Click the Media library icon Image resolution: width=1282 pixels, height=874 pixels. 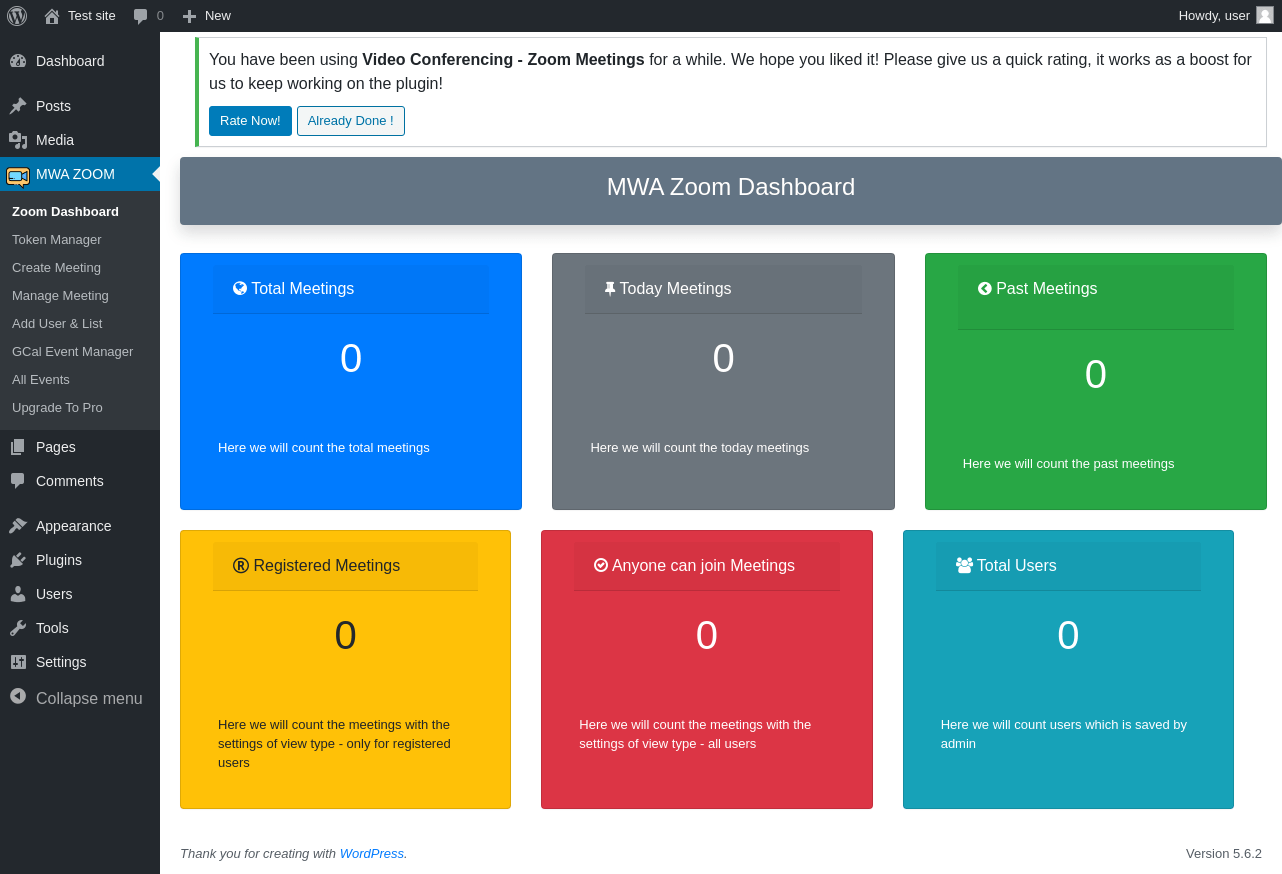(x=18, y=140)
